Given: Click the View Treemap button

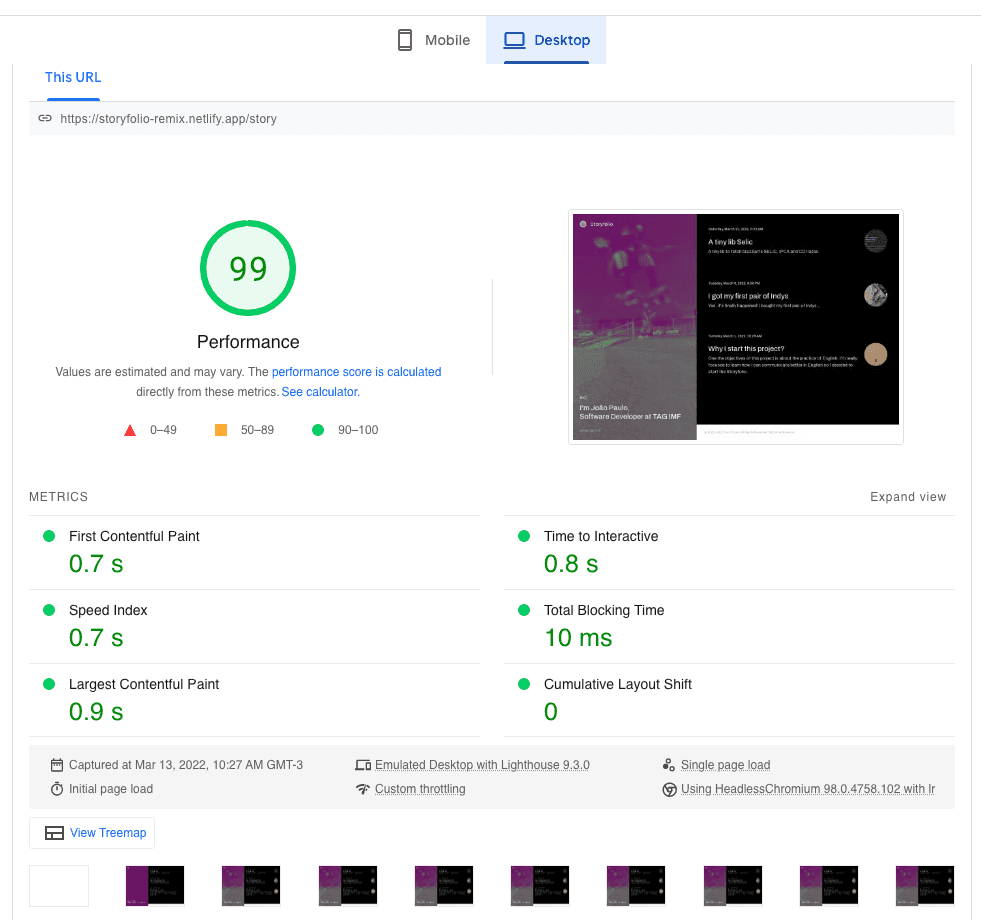Looking at the screenshot, I should pyautogui.click(x=92, y=833).
